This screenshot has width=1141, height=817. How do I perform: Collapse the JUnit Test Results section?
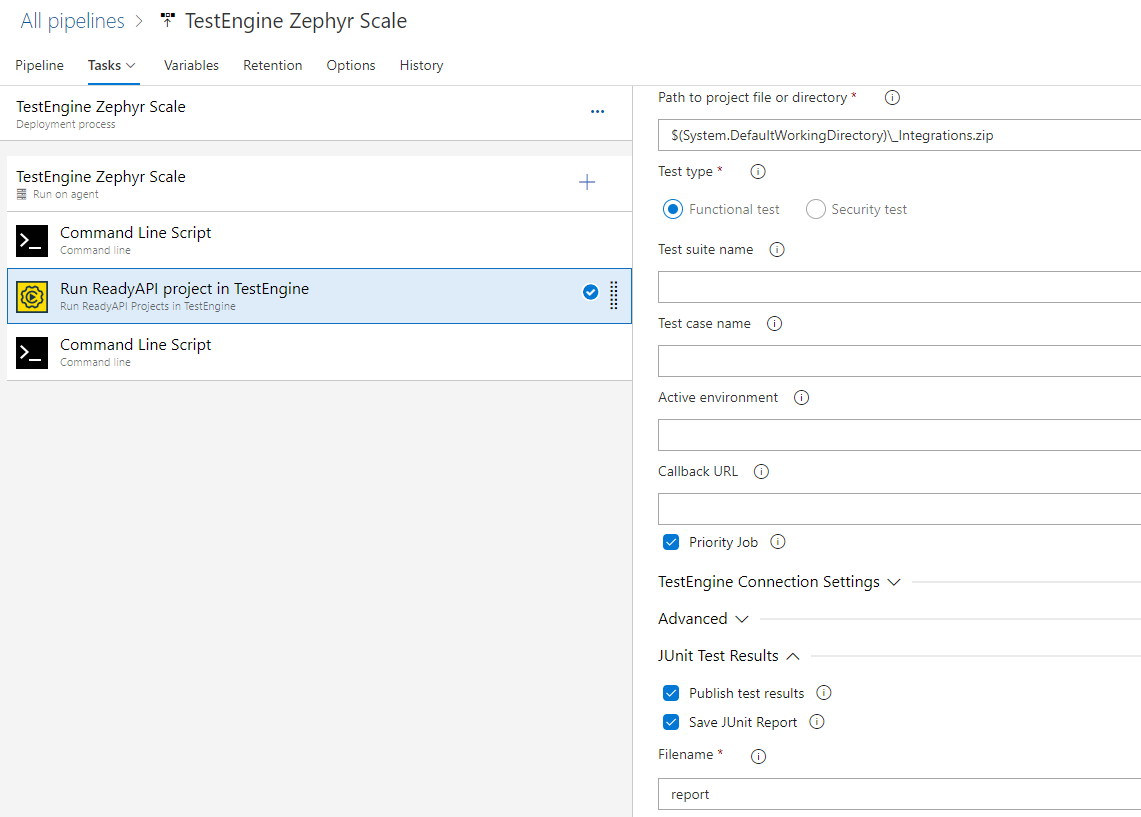pos(793,656)
